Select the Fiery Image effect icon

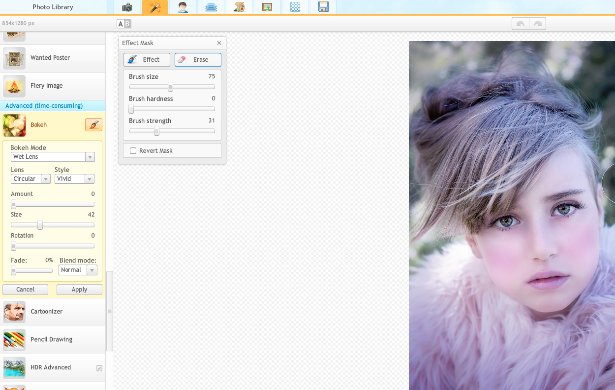(15, 86)
